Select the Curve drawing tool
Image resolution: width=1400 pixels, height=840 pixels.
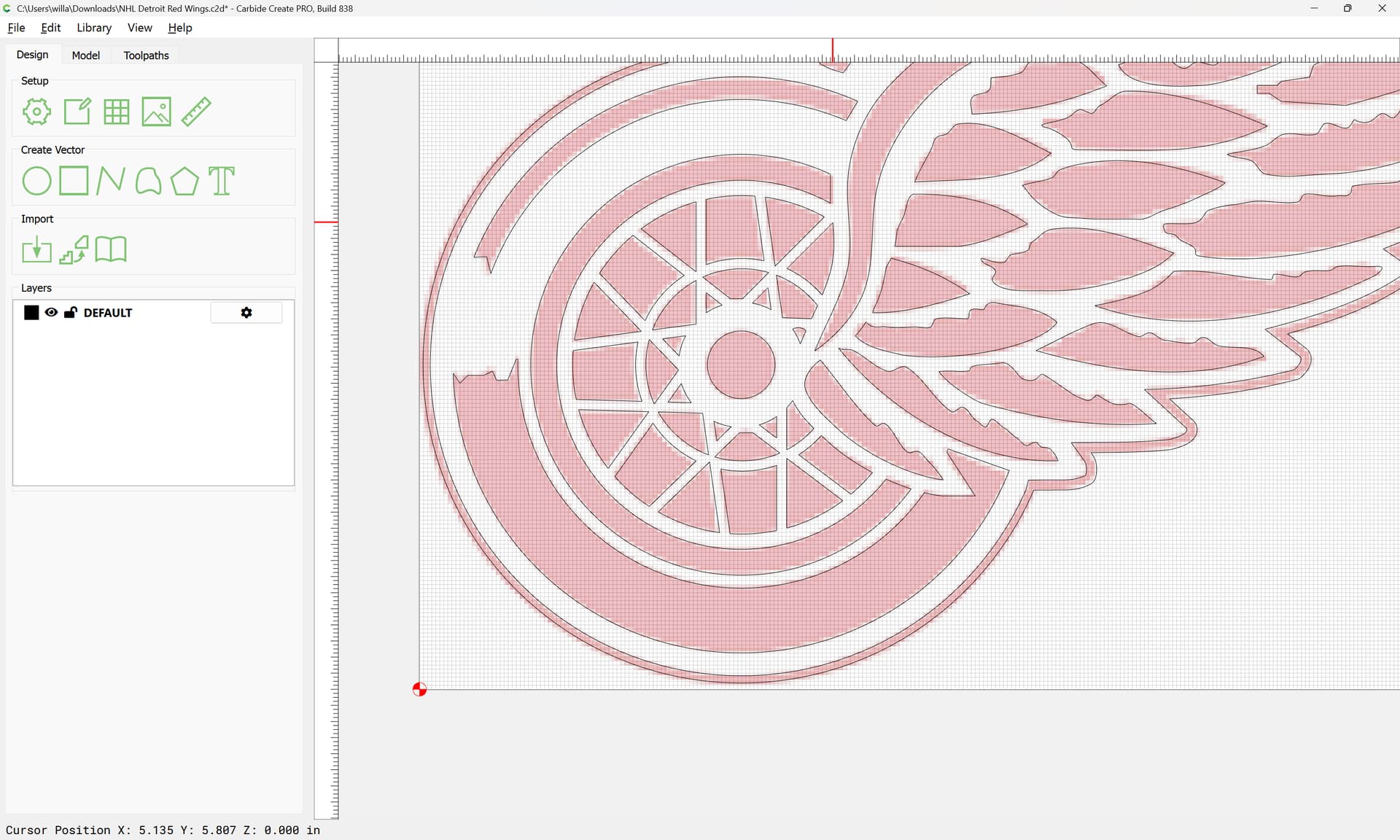(x=148, y=181)
